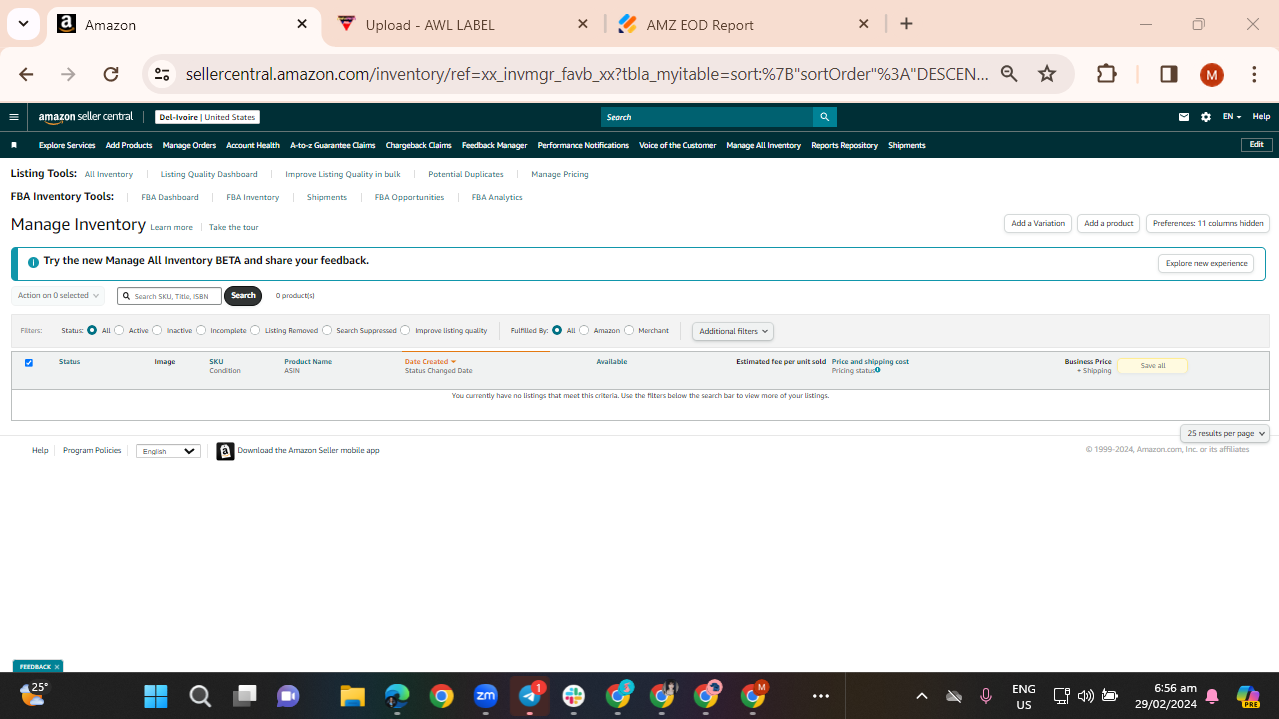Open Reports Repository in the navigation bar
Image resolution: width=1279 pixels, height=719 pixels.
coord(844,145)
